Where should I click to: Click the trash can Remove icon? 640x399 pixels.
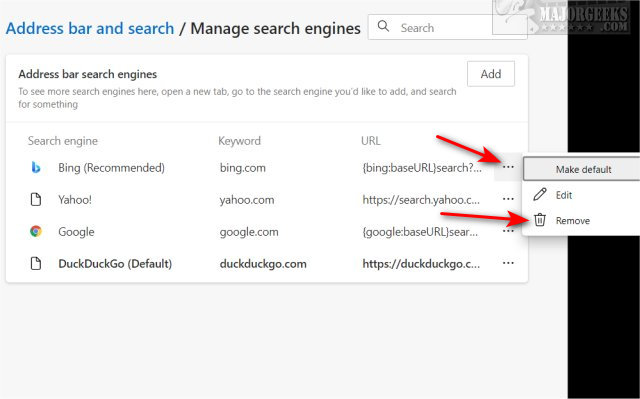pos(540,220)
